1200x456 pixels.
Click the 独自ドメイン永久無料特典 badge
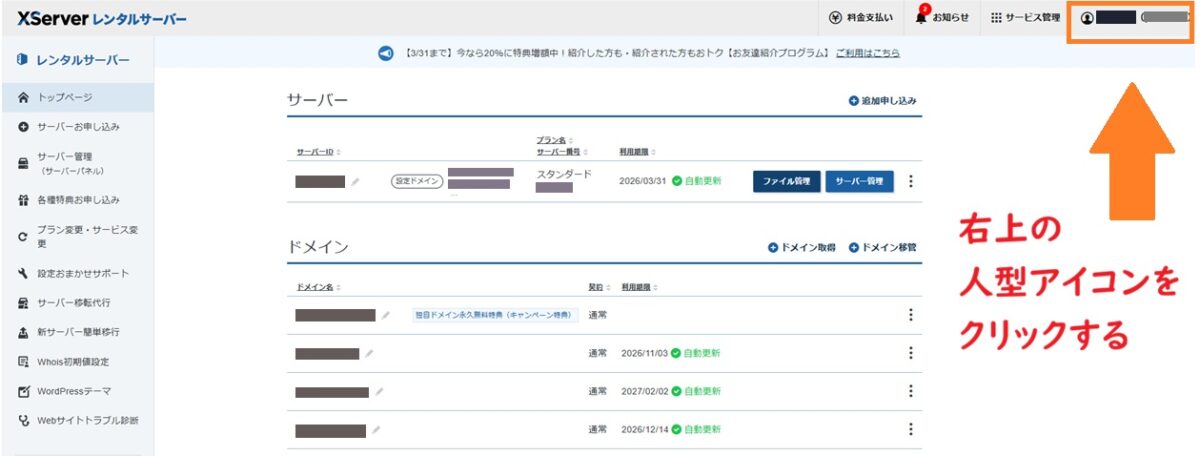point(495,315)
